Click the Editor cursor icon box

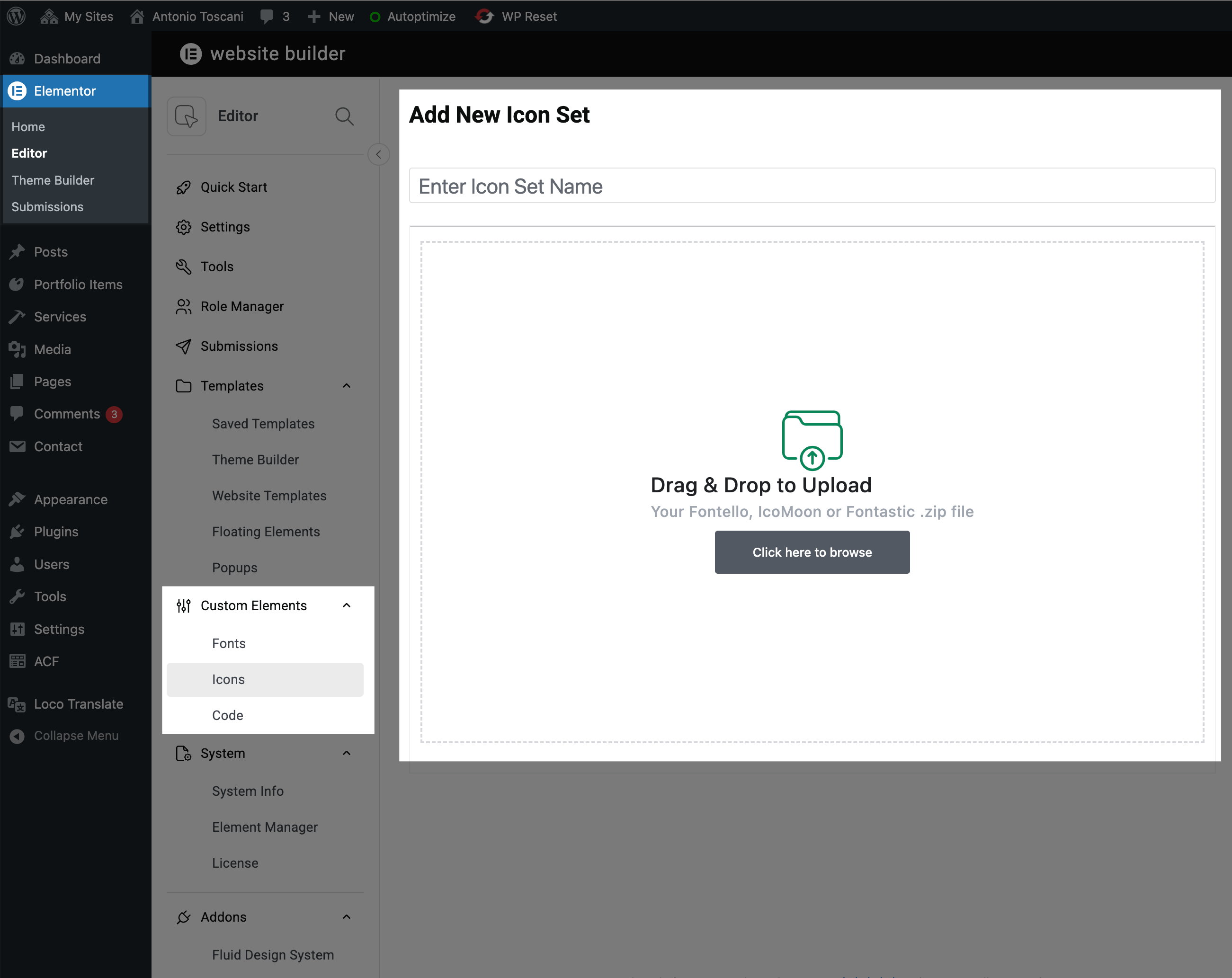coord(186,116)
